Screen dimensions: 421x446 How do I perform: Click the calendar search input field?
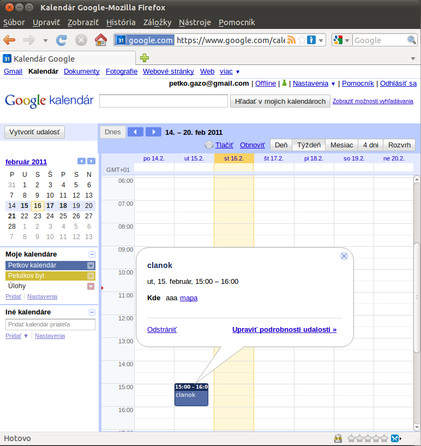pyautogui.click(x=163, y=101)
